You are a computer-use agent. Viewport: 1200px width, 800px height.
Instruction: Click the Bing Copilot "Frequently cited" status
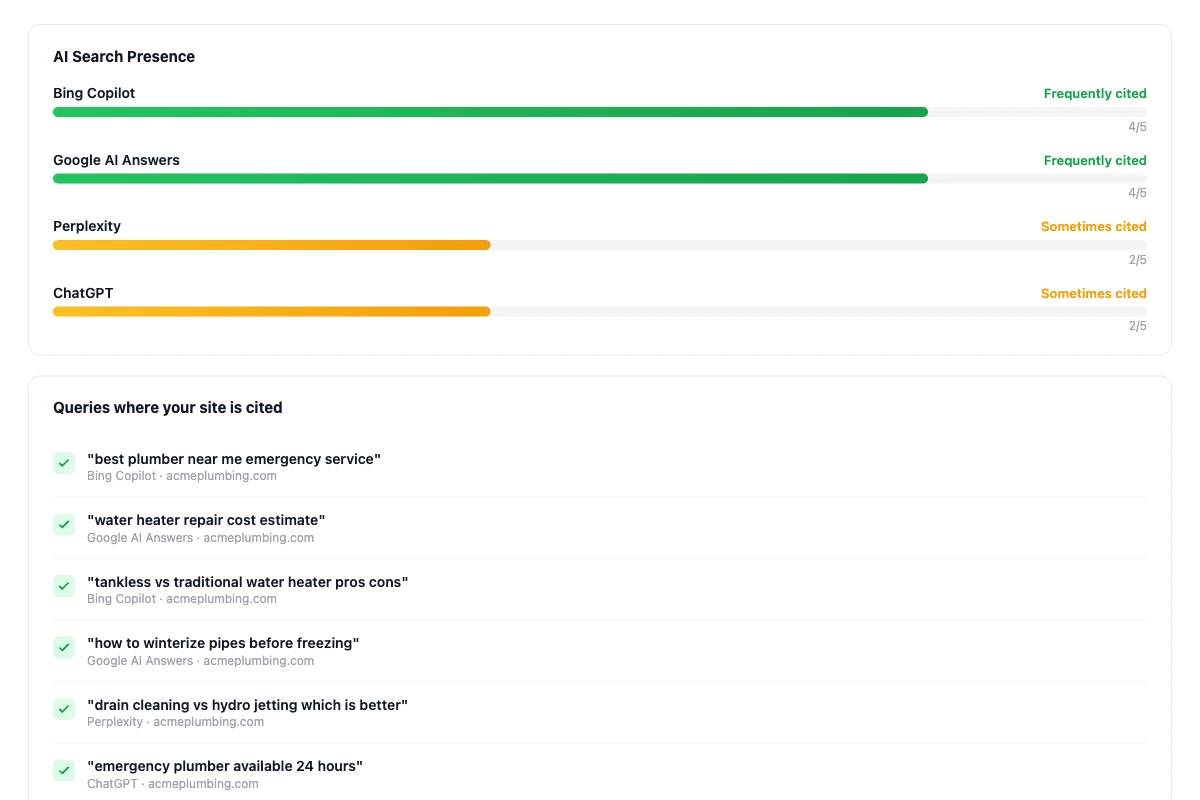[x=1094, y=93]
